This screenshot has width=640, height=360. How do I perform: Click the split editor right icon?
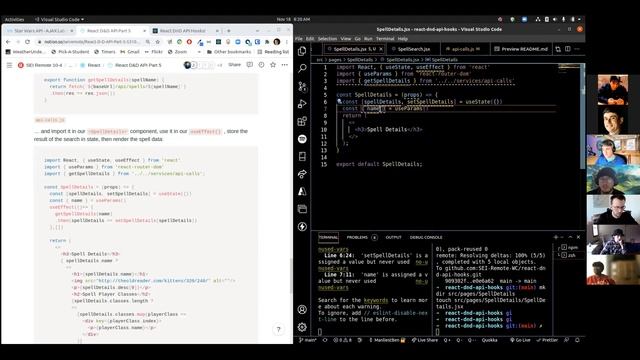point(568,49)
